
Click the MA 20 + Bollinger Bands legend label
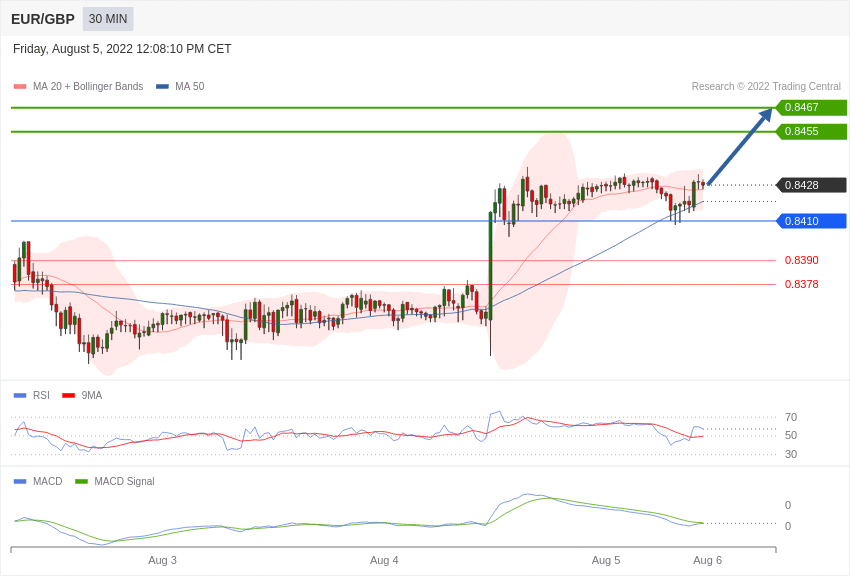pos(88,86)
